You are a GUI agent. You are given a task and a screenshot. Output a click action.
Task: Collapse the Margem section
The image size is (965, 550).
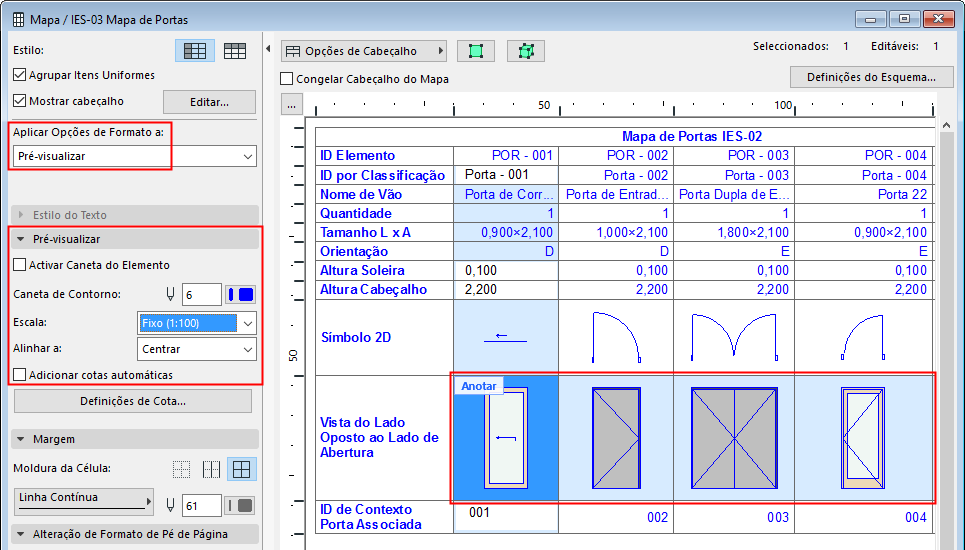[22, 439]
